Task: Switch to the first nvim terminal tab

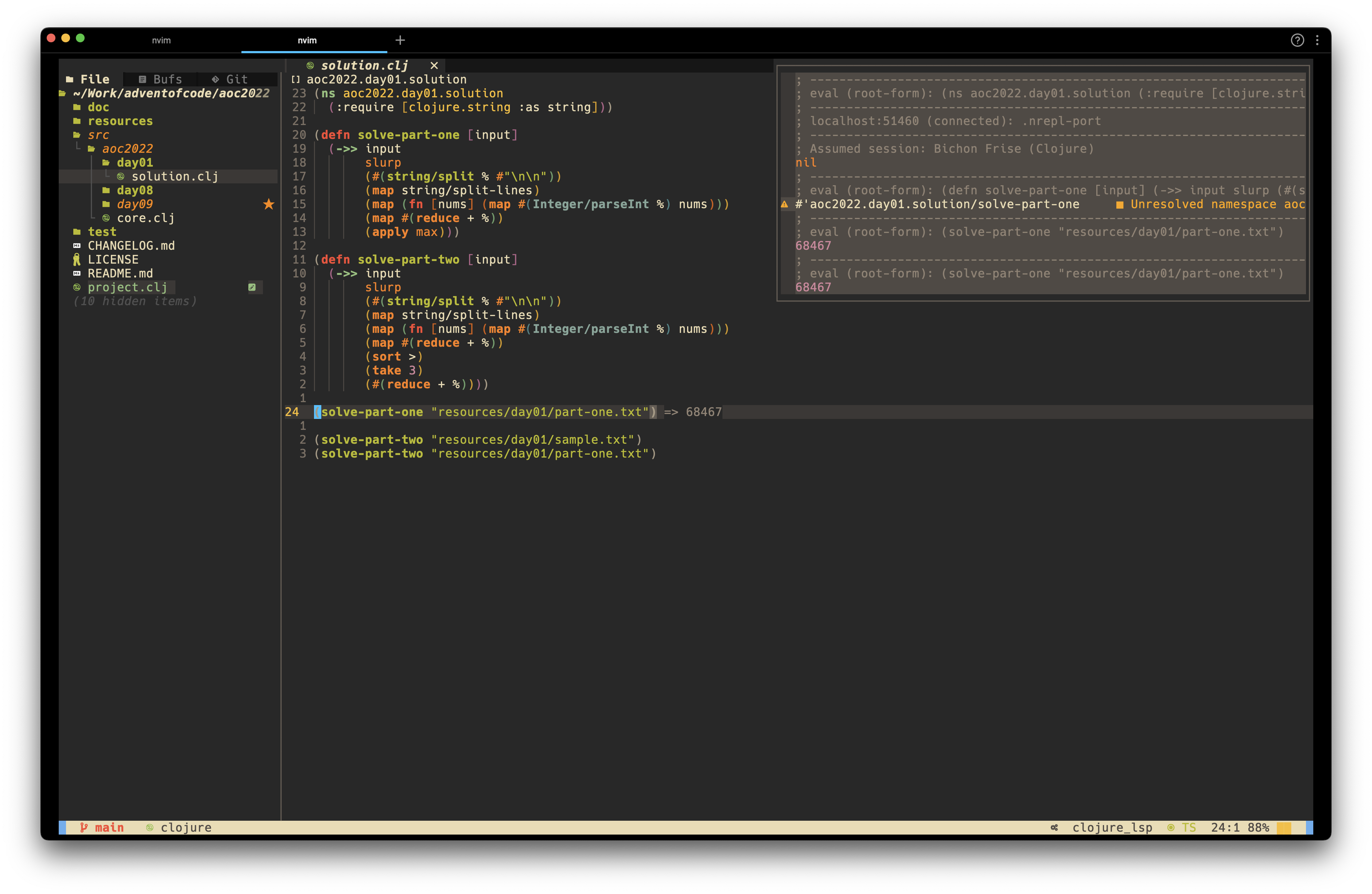Action: click(162, 40)
